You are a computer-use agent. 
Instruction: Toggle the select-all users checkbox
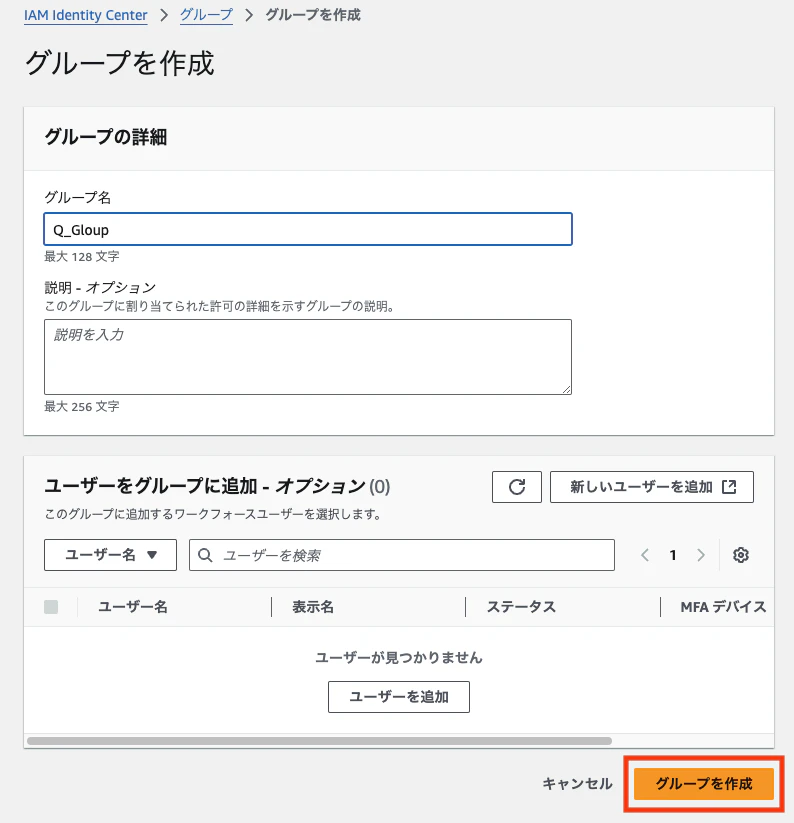tap(51, 607)
